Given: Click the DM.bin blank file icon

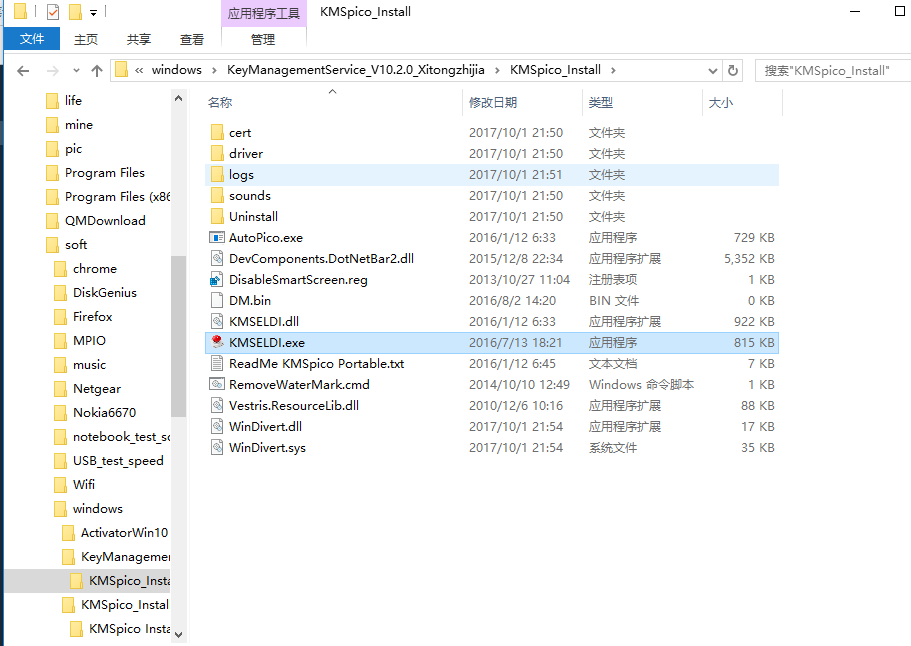Looking at the screenshot, I should [x=217, y=300].
